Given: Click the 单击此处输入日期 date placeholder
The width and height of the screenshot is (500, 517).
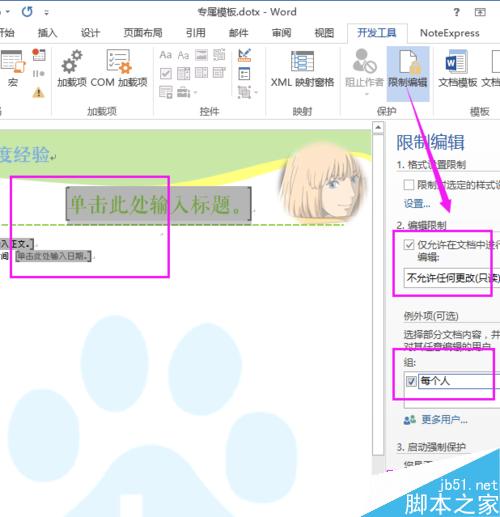Looking at the screenshot, I should pos(53,256).
